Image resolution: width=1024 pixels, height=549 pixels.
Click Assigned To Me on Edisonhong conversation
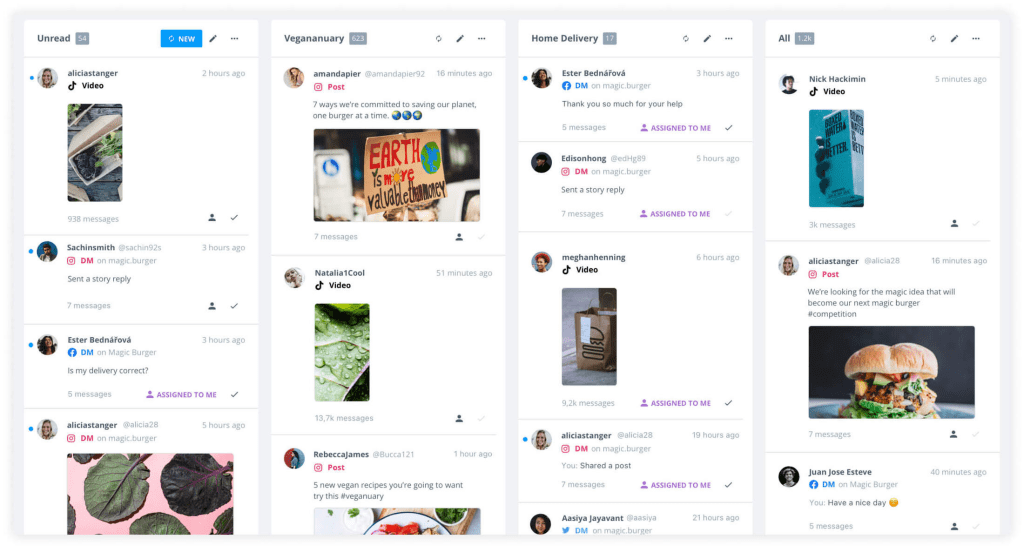(675, 213)
